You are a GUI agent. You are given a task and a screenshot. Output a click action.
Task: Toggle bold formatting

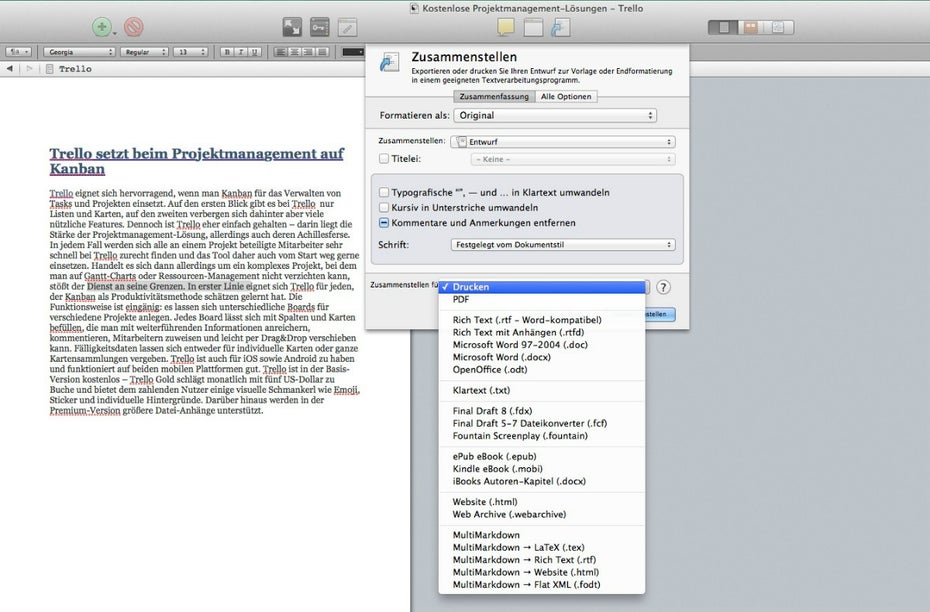point(227,52)
